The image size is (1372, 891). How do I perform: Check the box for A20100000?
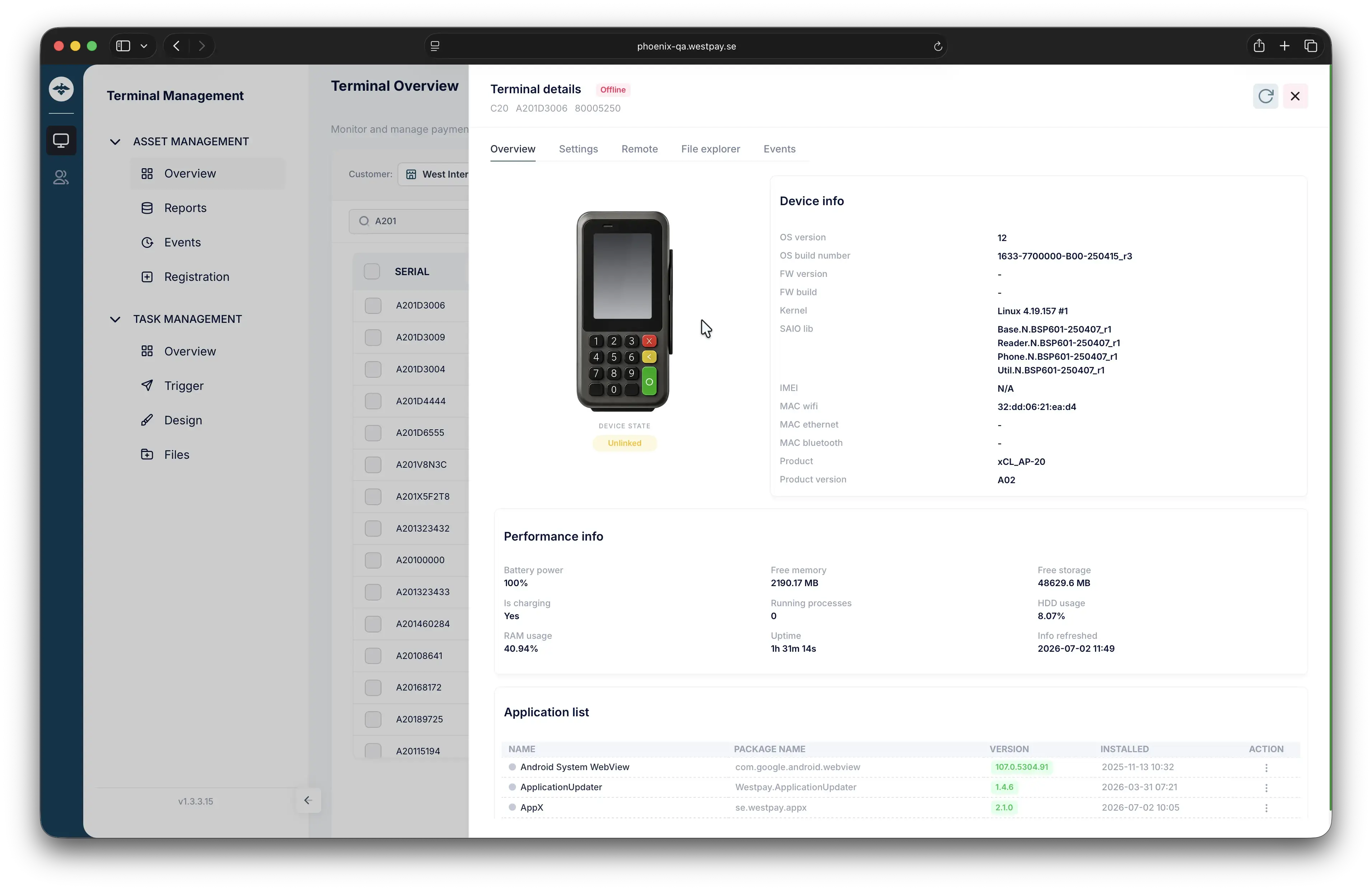pyautogui.click(x=373, y=560)
